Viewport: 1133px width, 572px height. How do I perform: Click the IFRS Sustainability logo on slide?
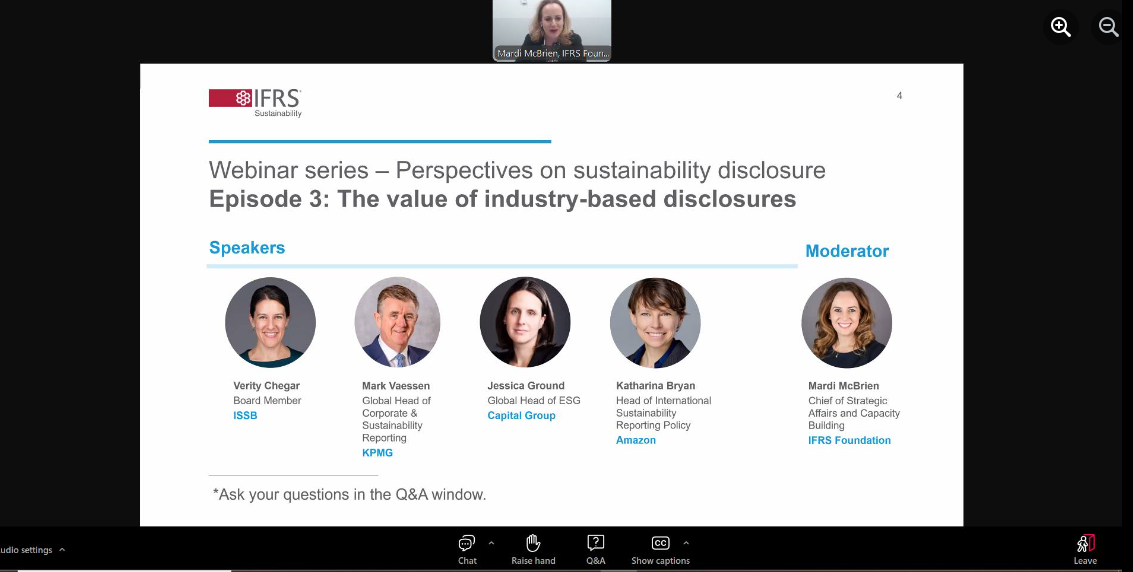255,103
